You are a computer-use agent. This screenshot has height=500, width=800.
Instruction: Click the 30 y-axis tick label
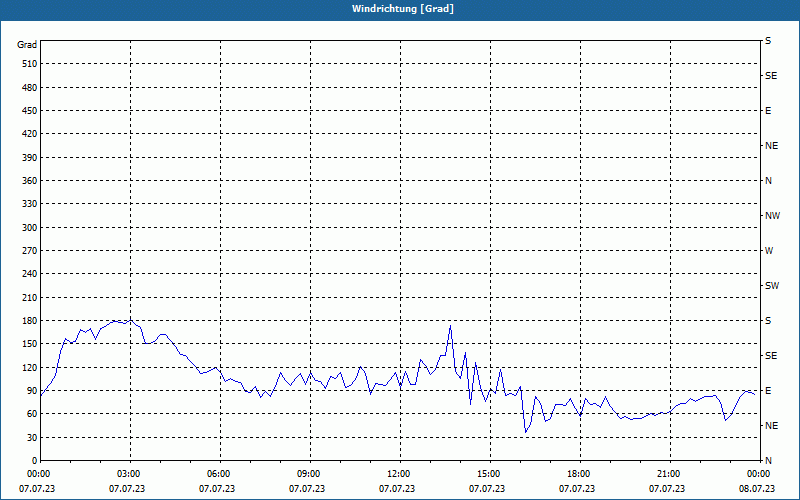(x=32, y=437)
